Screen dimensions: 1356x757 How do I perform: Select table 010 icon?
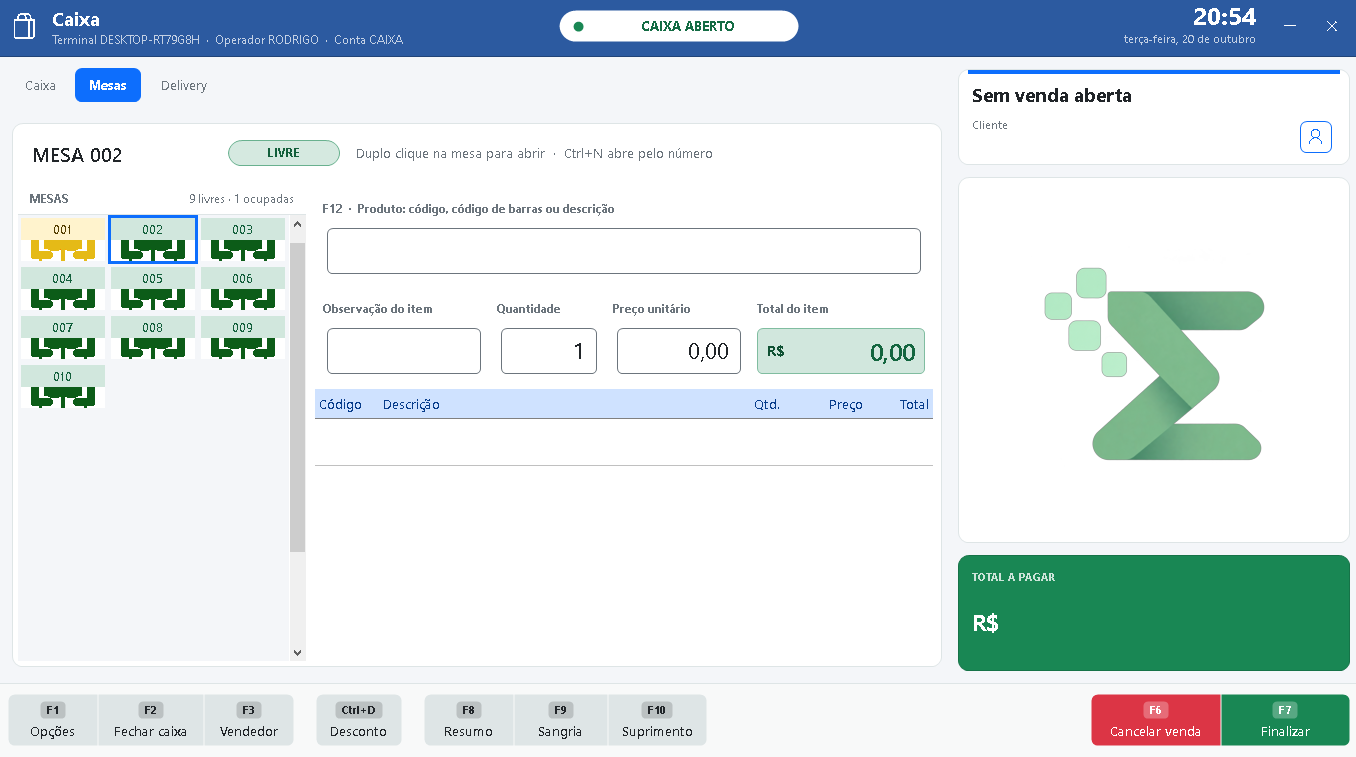63,387
